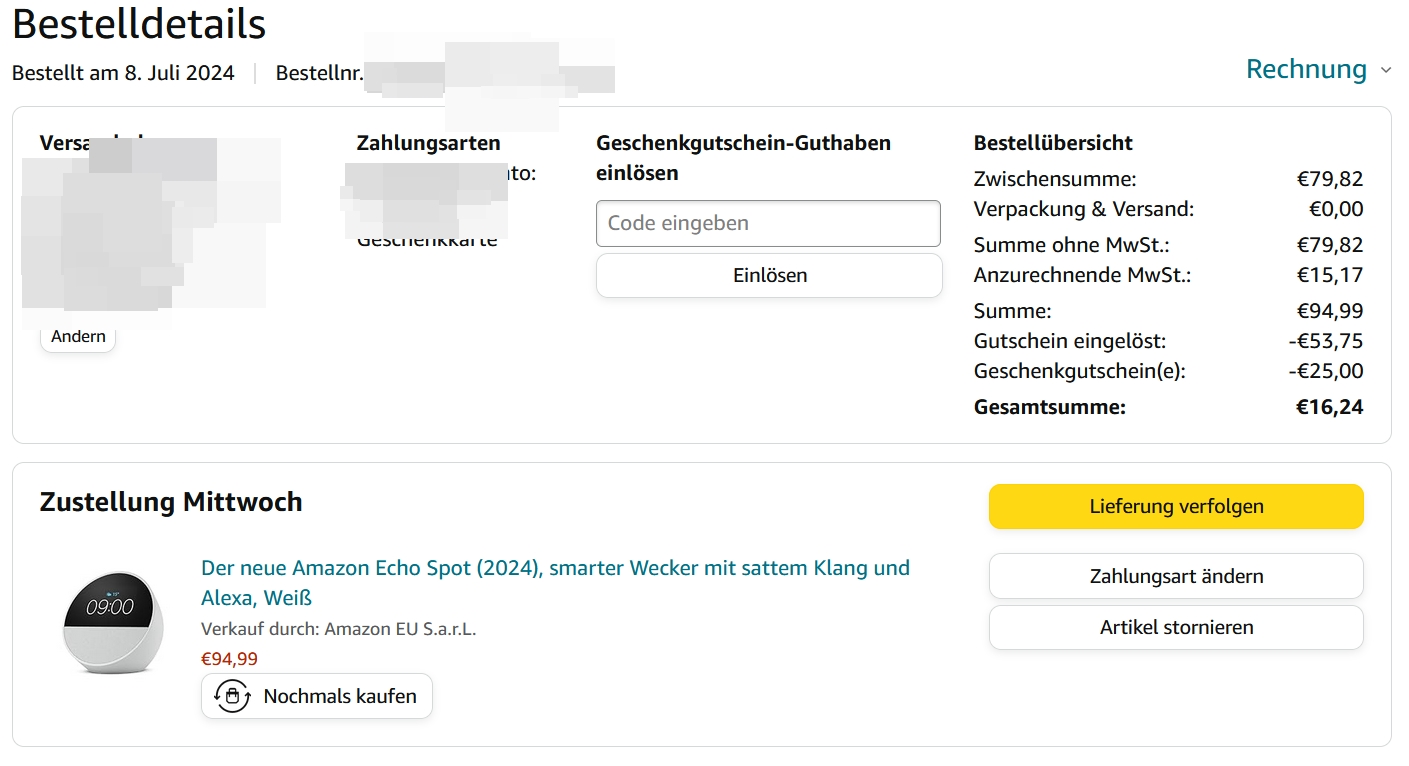The width and height of the screenshot is (1409, 766).
Task: Click the Gutschein eingelöst amount -€53,75
Action: (1325, 341)
